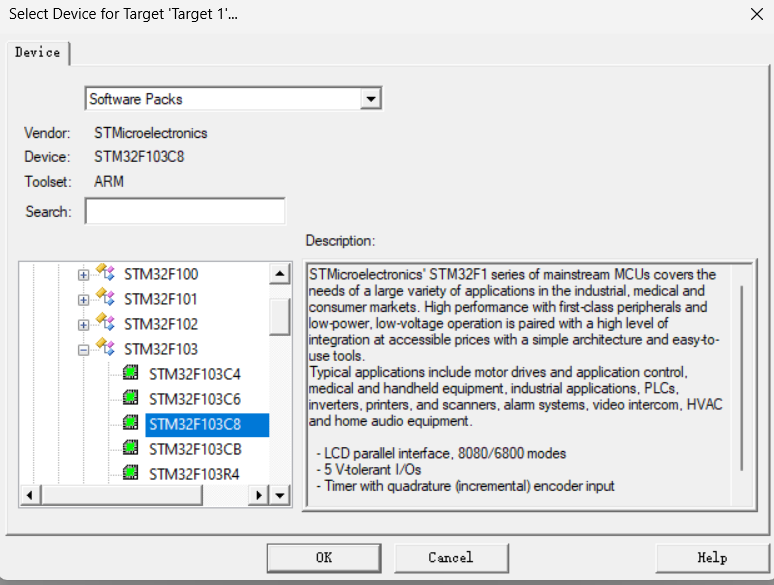Expand the STM32F102 tree node
The image size is (774, 585).
pos(83,325)
